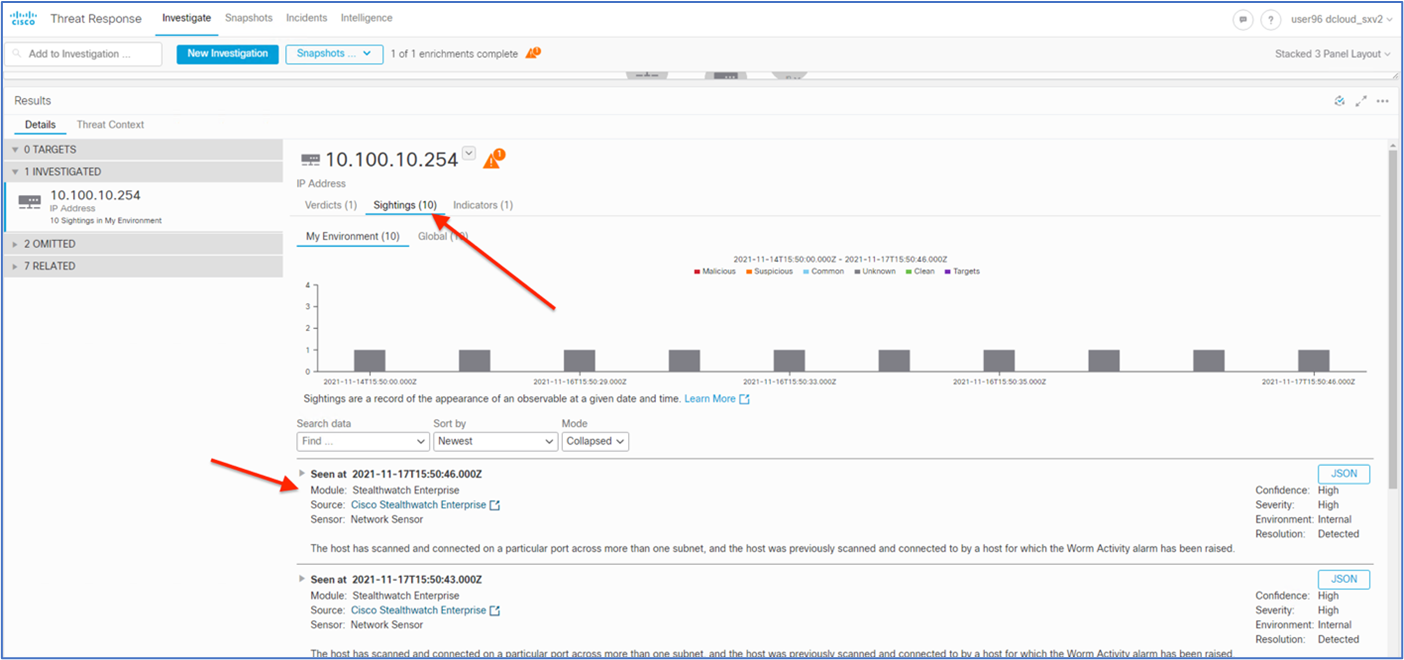
Task: Open the user96 dcloud_sxv2 account menu
Action: pos(1342,20)
